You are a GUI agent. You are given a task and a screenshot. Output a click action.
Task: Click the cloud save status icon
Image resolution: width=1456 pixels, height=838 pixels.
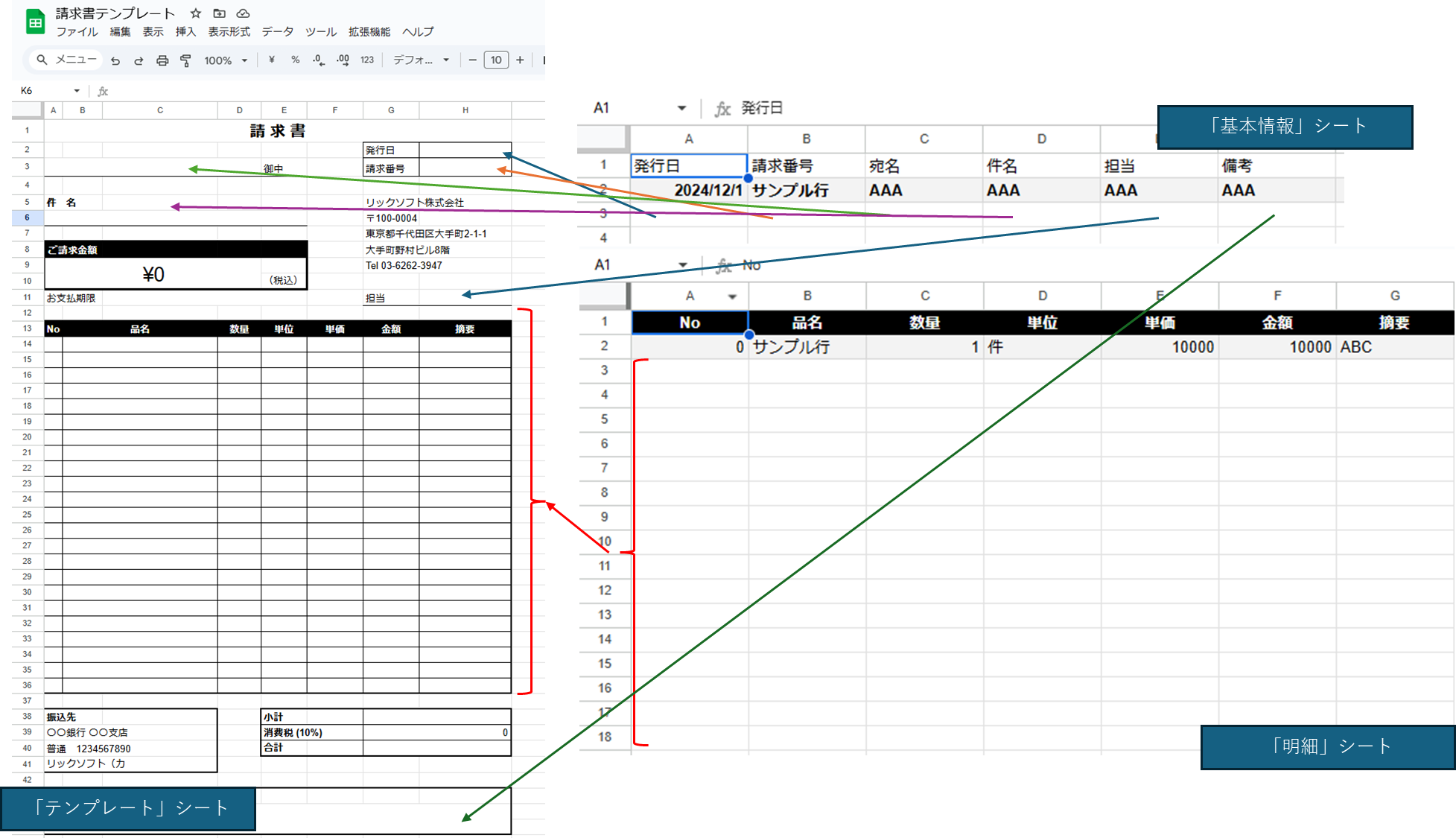[x=243, y=13]
